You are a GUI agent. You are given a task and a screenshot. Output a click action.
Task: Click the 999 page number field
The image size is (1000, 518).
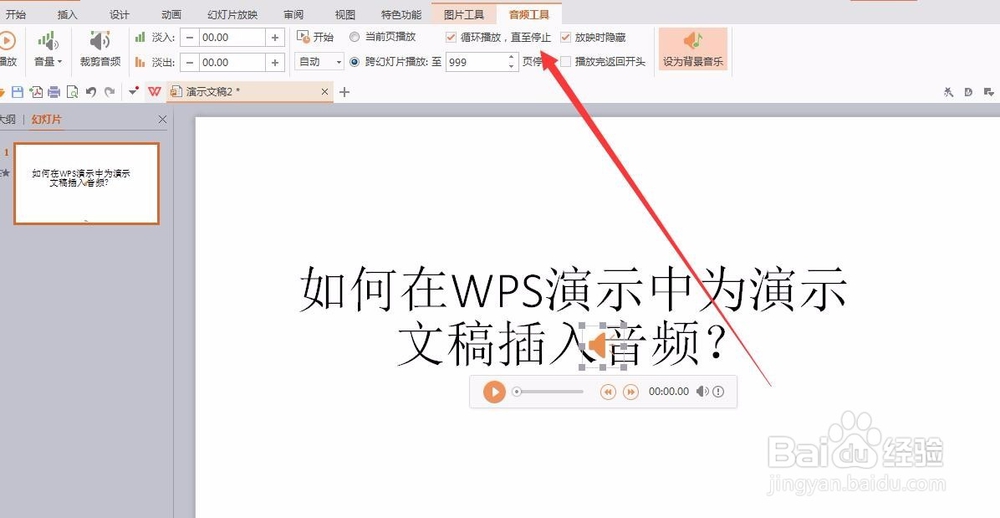[476, 62]
